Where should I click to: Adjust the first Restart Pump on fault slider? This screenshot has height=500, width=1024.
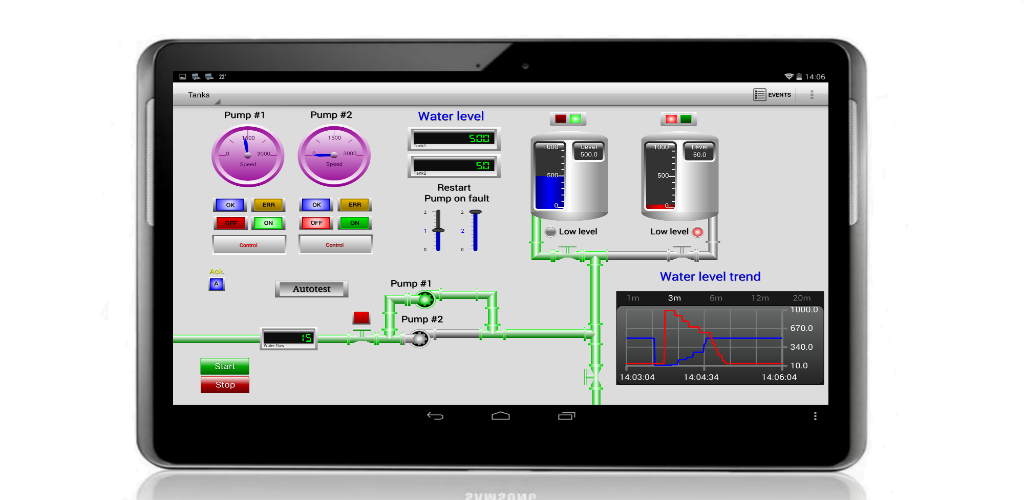pos(438,230)
